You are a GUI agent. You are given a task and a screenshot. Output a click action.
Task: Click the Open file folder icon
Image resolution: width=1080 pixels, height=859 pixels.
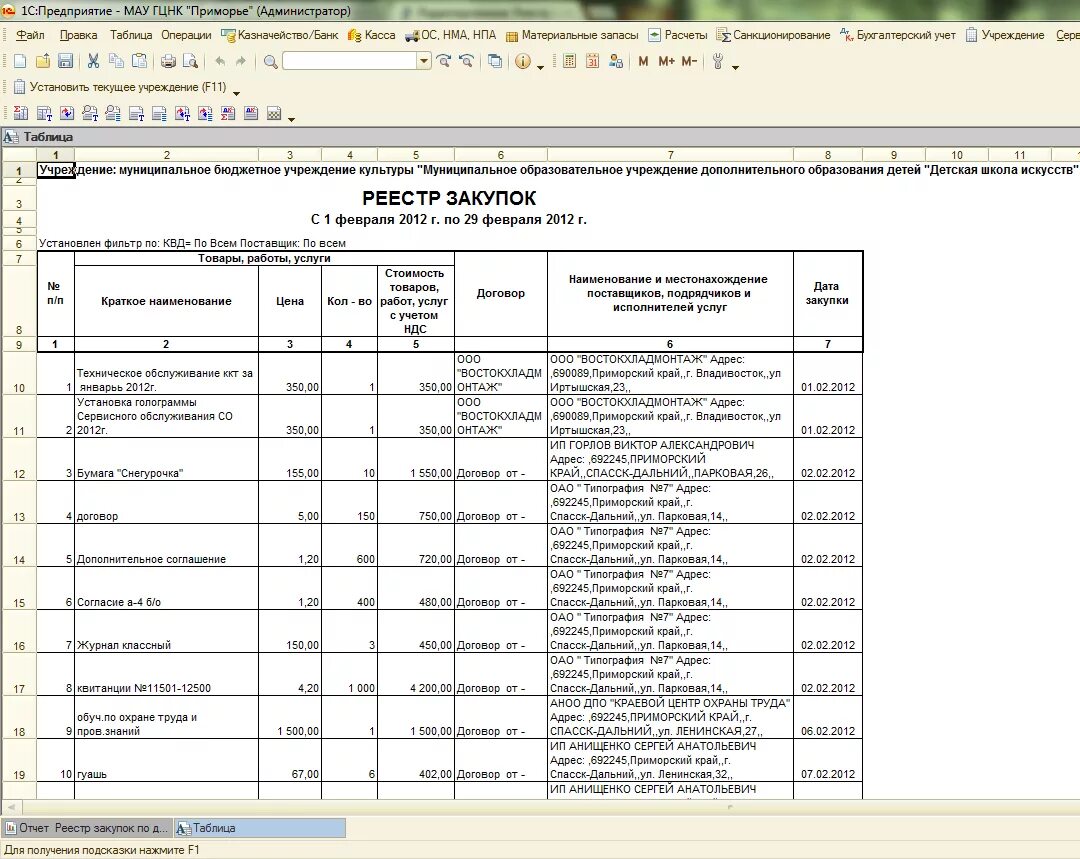click(x=43, y=61)
